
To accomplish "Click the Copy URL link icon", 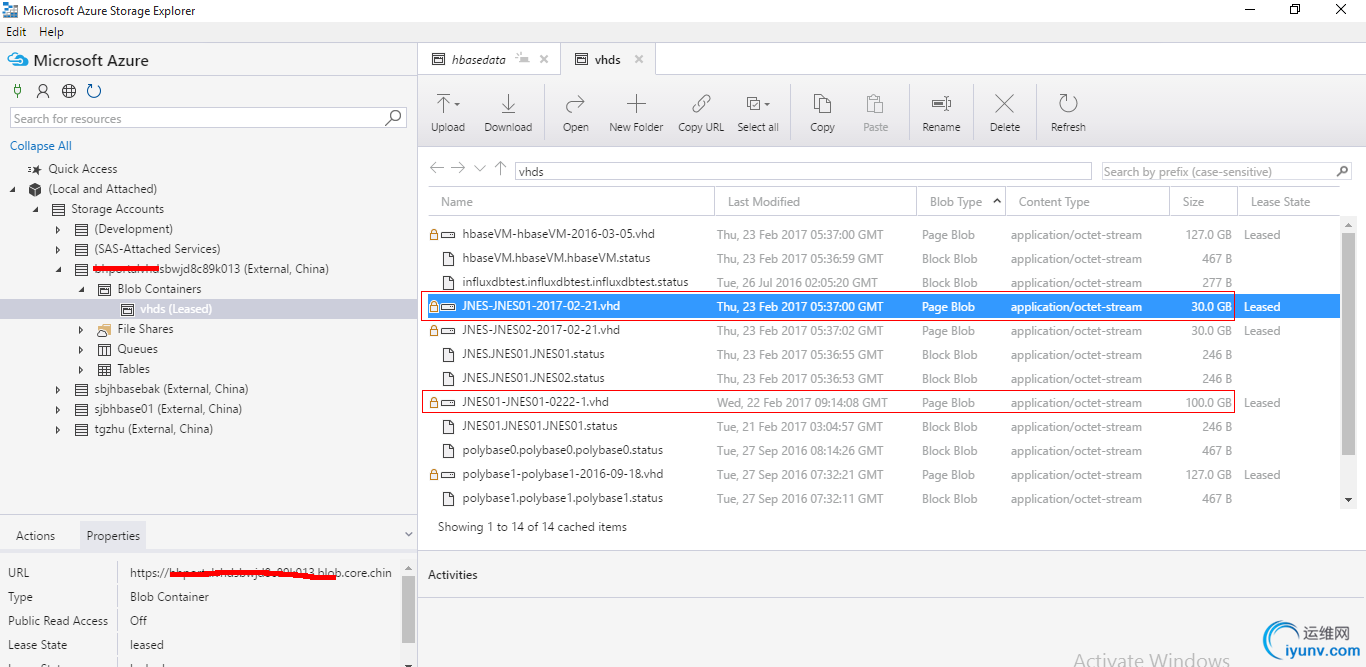I will tap(701, 103).
